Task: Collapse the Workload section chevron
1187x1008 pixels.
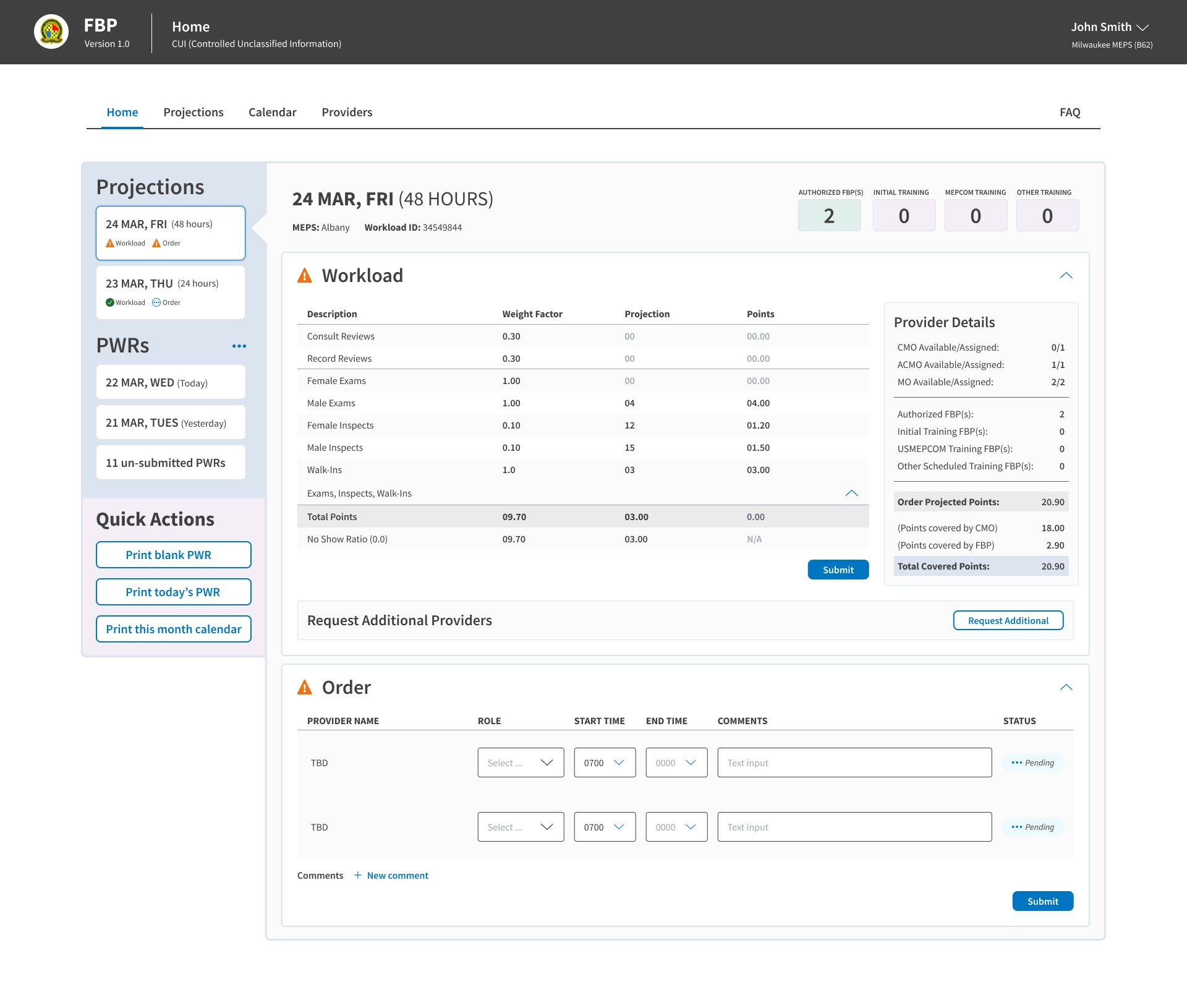Action: point(1066,275)
